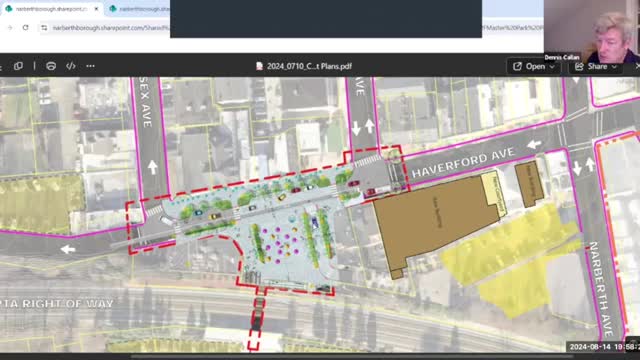Click the SEX AVE street label

click(x=146, y=102)
